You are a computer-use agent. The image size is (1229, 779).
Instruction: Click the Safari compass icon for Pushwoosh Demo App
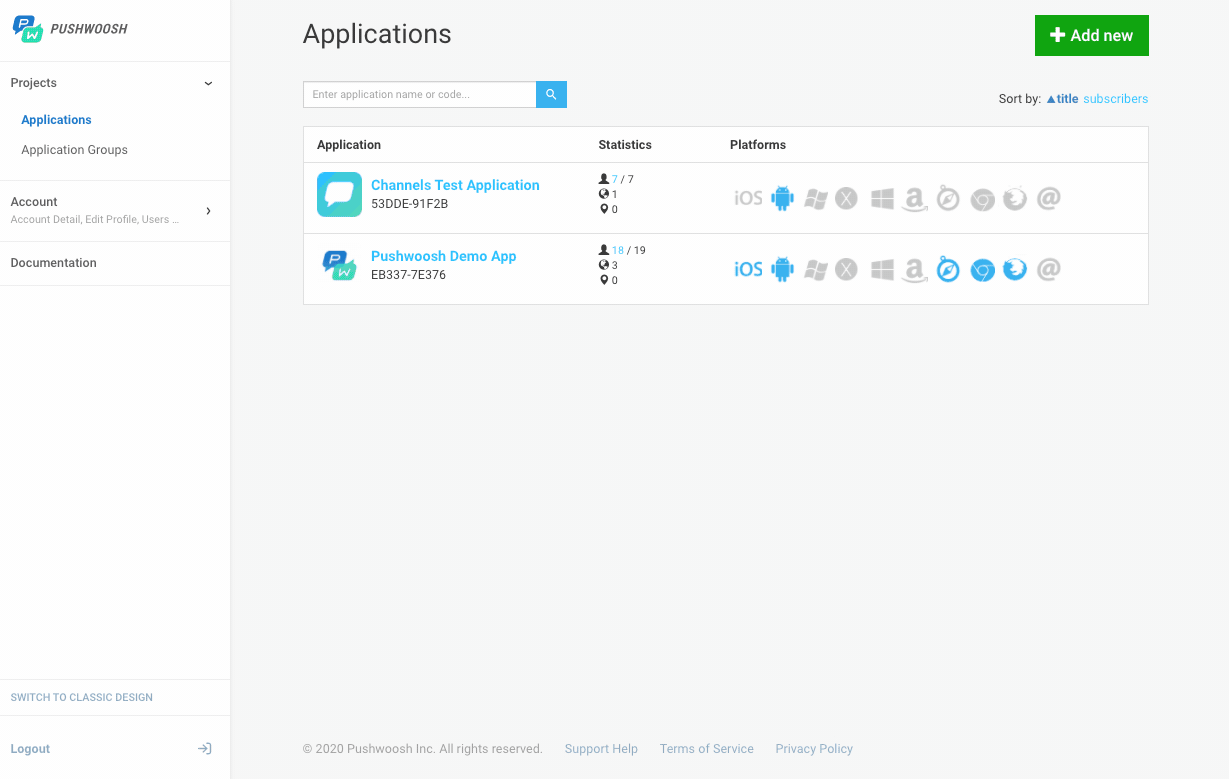point(948,269)
